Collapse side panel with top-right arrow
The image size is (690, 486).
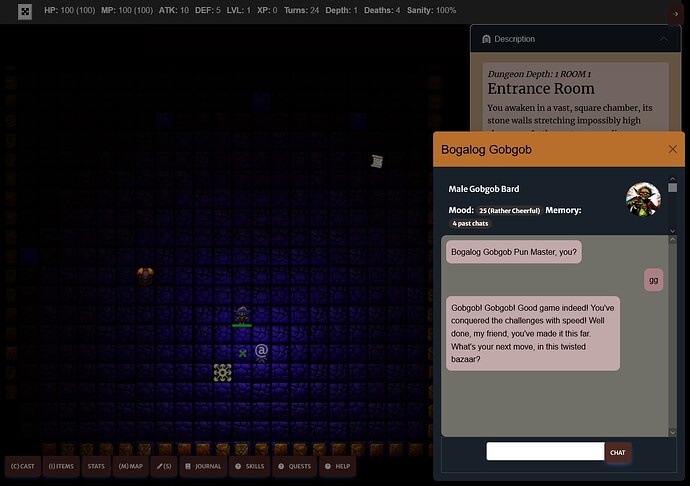[675, 14]
